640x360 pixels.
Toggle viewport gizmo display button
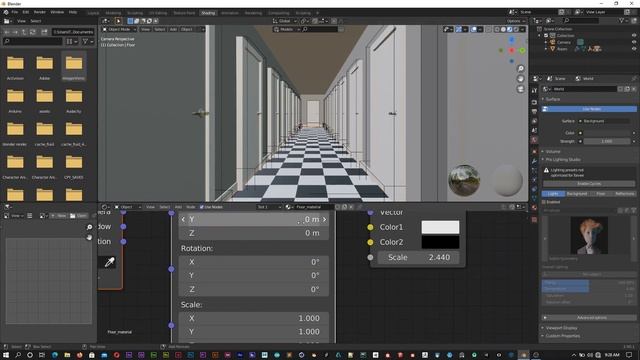coord(459,29)
